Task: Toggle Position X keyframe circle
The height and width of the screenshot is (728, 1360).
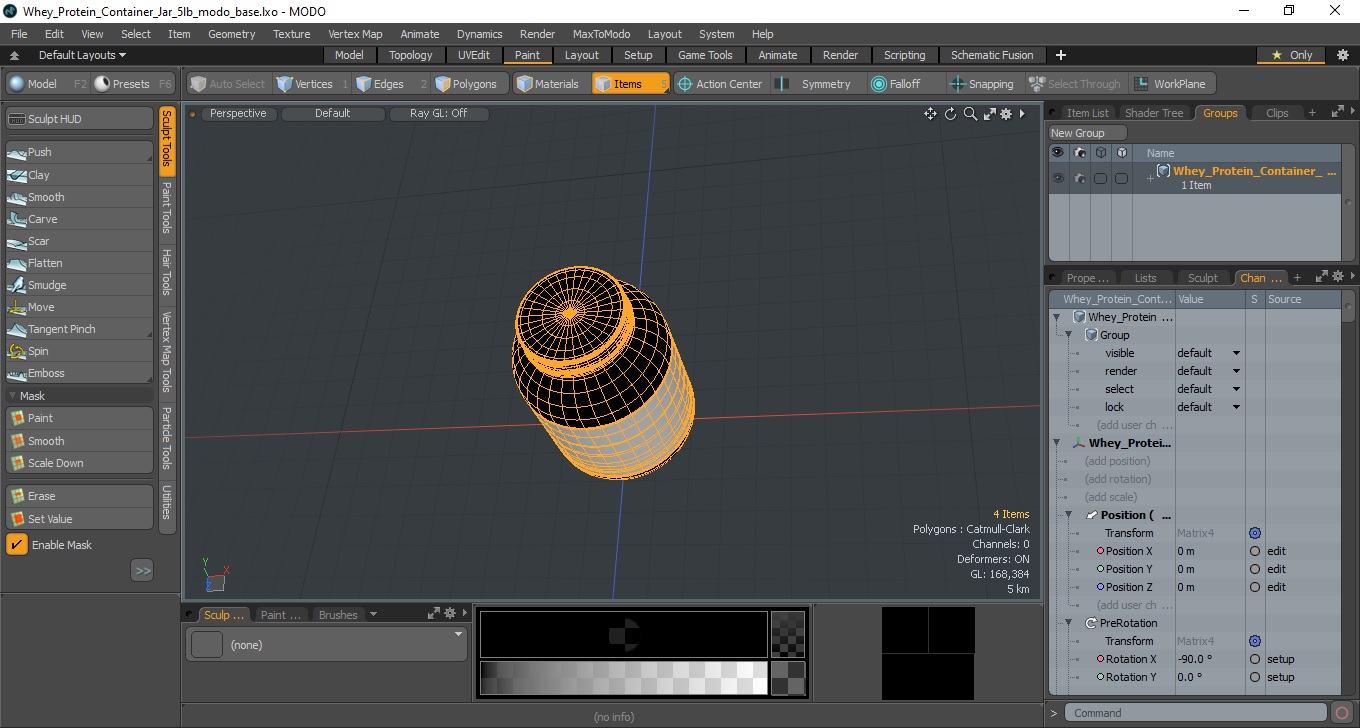Action: pyautogui.click(x=1255, y=551)
